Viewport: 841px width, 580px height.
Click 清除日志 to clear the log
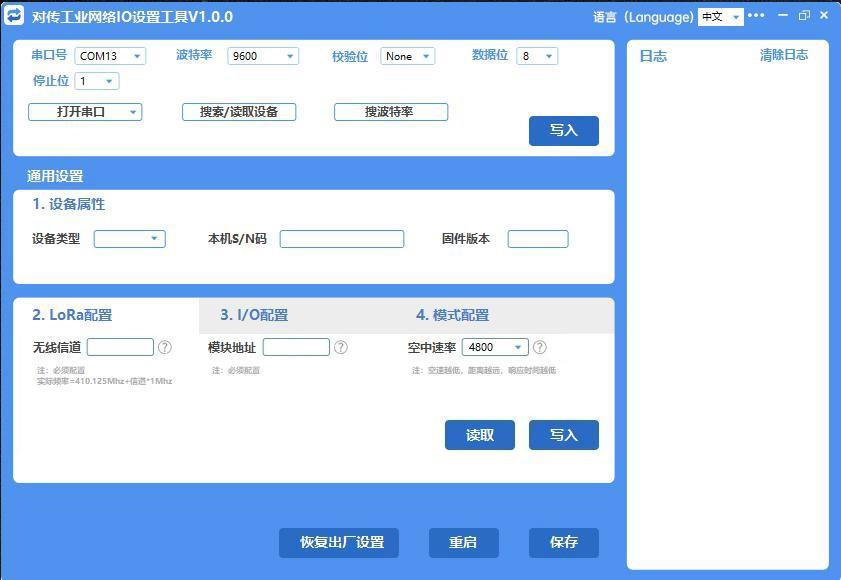click(x=783, y=55)
